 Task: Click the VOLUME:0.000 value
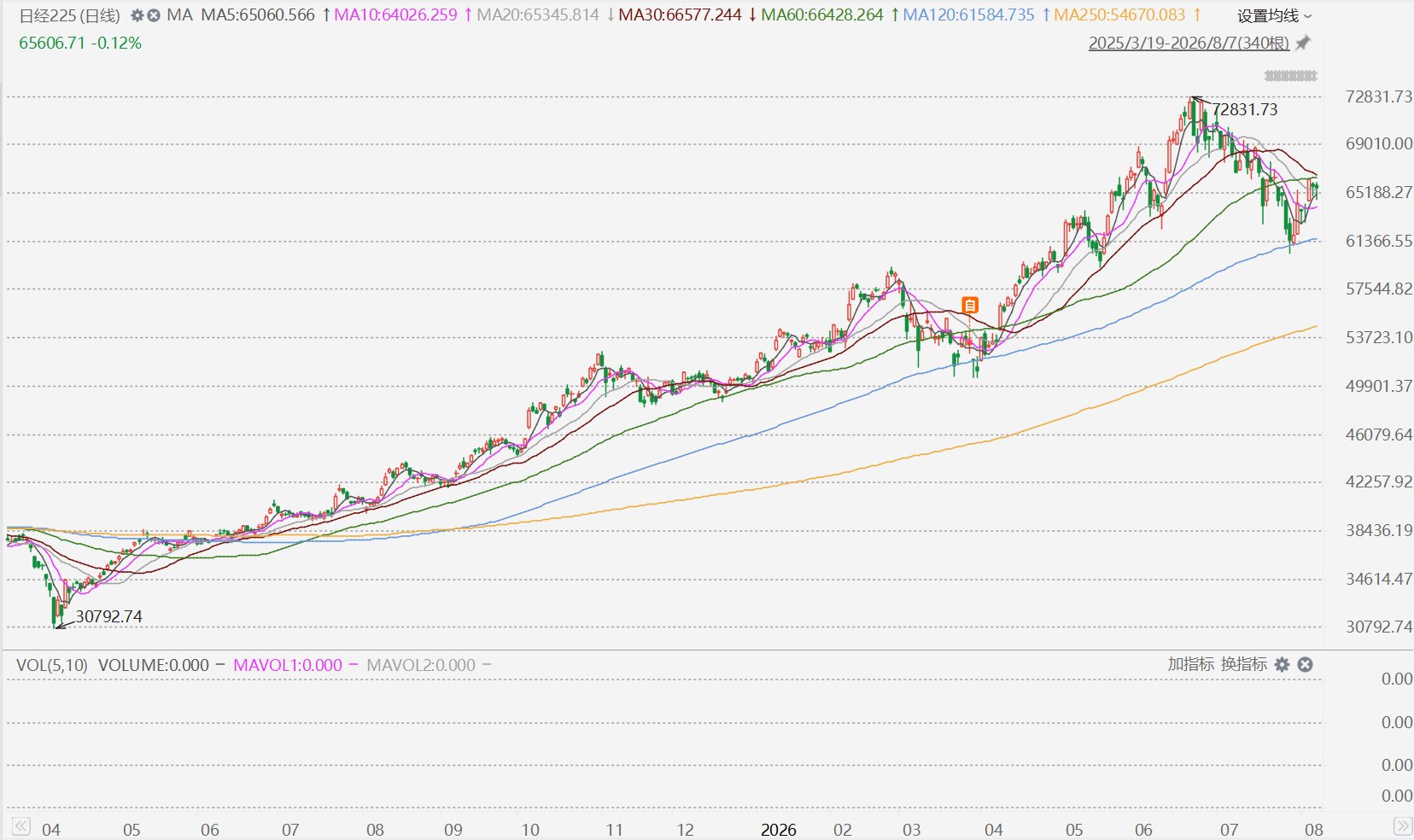[x=154, y=665]
